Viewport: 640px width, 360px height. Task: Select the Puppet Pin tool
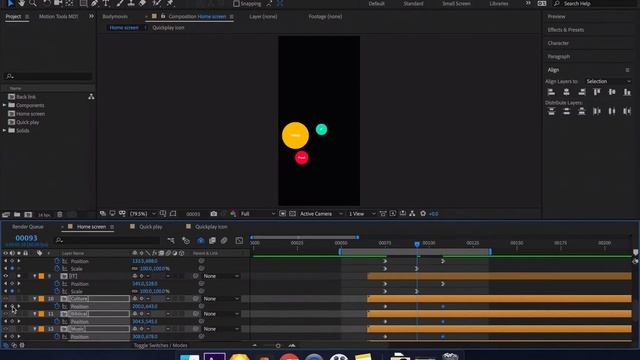(170, 3)
